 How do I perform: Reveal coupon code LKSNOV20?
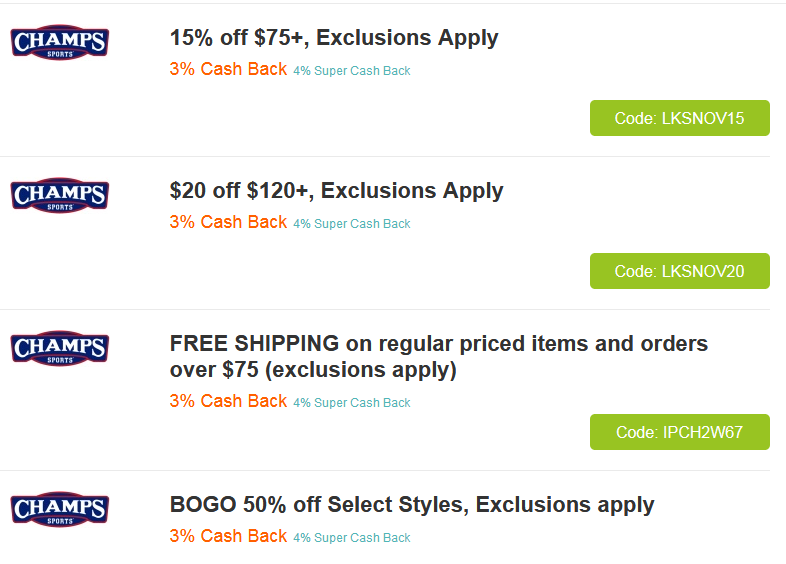coord(679,271)
